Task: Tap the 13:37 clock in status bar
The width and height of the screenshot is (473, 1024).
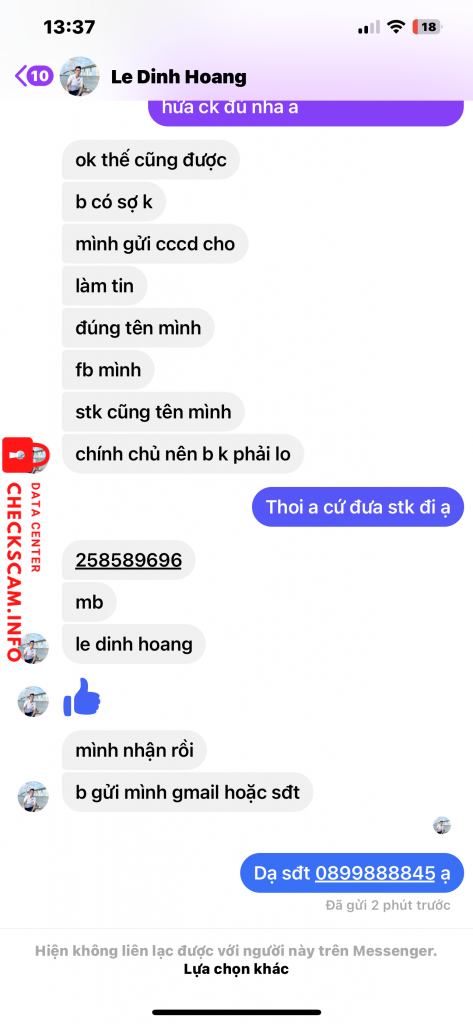Action: point(69,27)
